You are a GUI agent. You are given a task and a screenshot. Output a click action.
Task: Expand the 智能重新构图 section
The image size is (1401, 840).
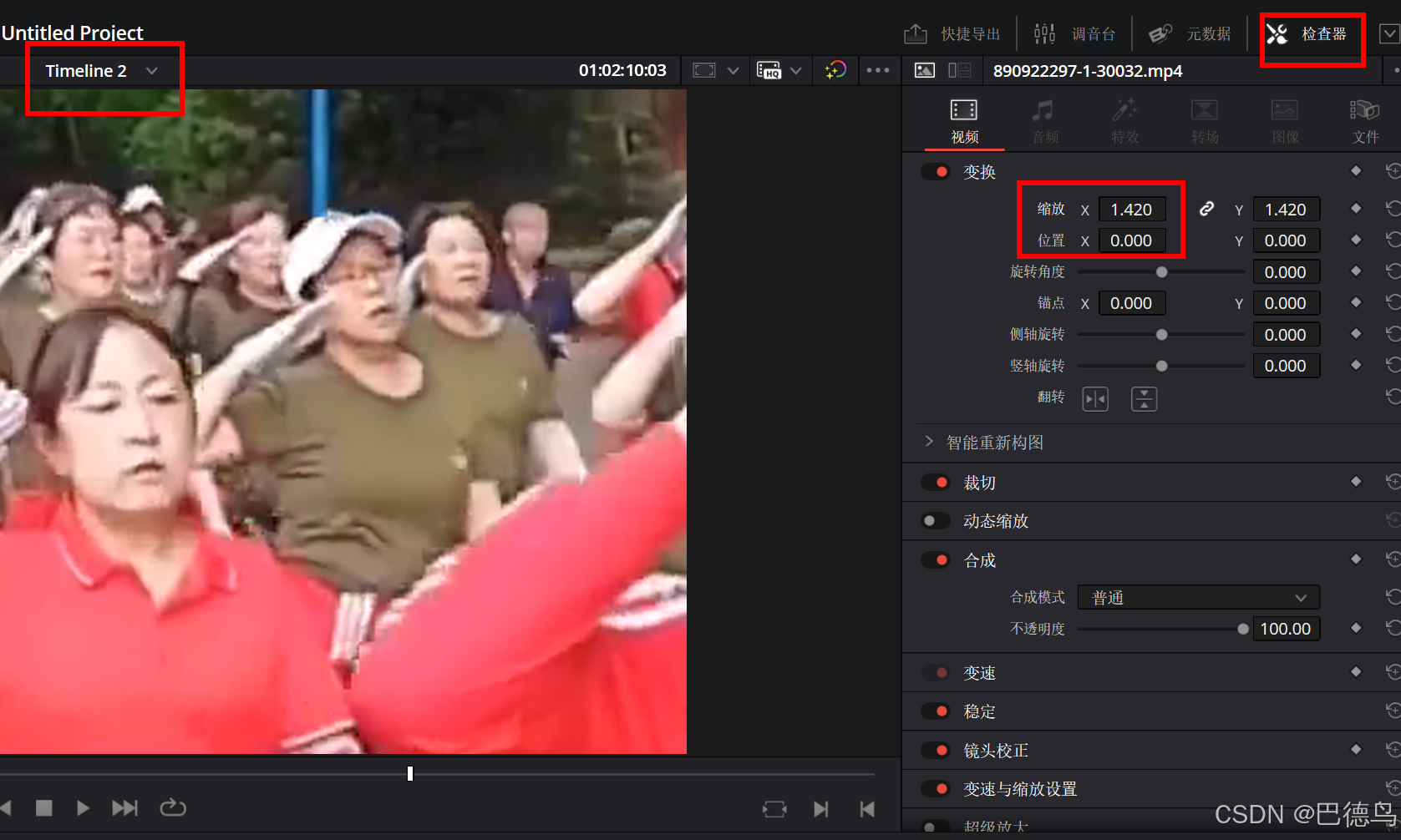(x=930, y=442)
